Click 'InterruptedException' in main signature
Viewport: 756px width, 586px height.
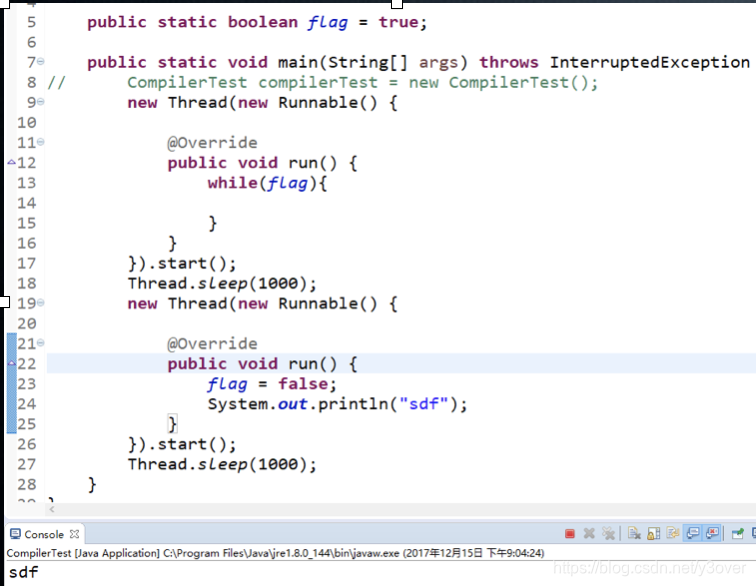click(649, 62)
